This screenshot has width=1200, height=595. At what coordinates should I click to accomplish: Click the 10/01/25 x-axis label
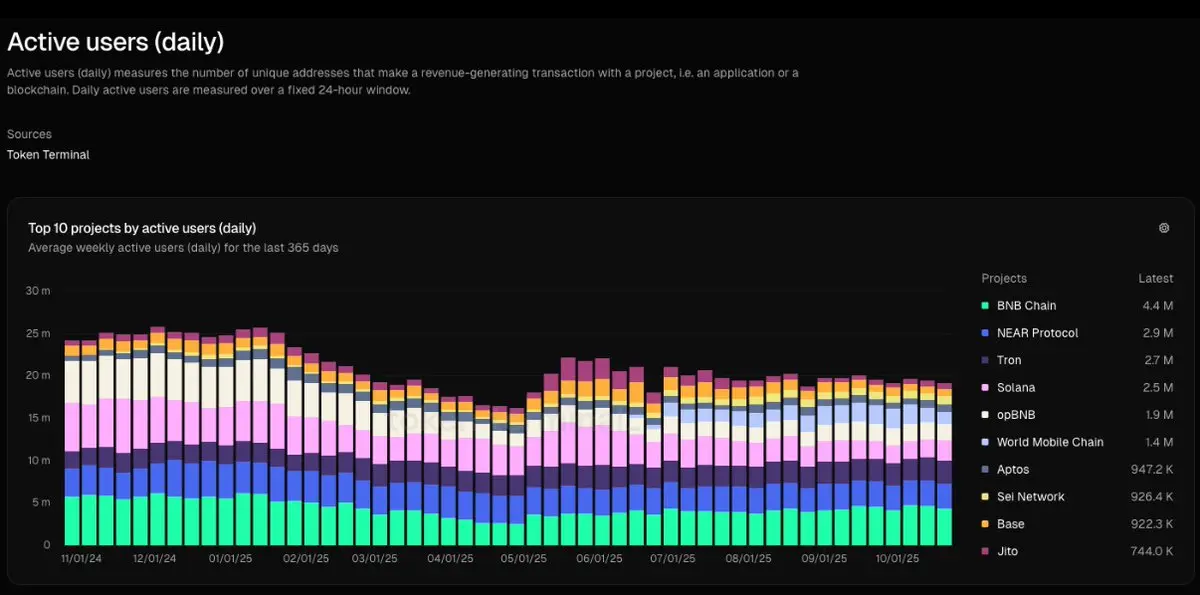click(x=897, y=559)
